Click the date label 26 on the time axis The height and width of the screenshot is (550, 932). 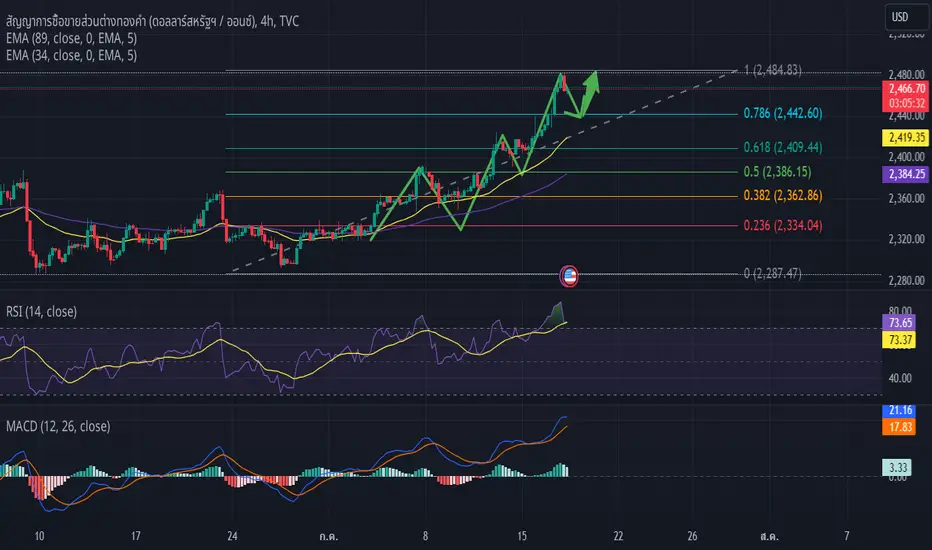pyautogui.click(x=692, y=536)
